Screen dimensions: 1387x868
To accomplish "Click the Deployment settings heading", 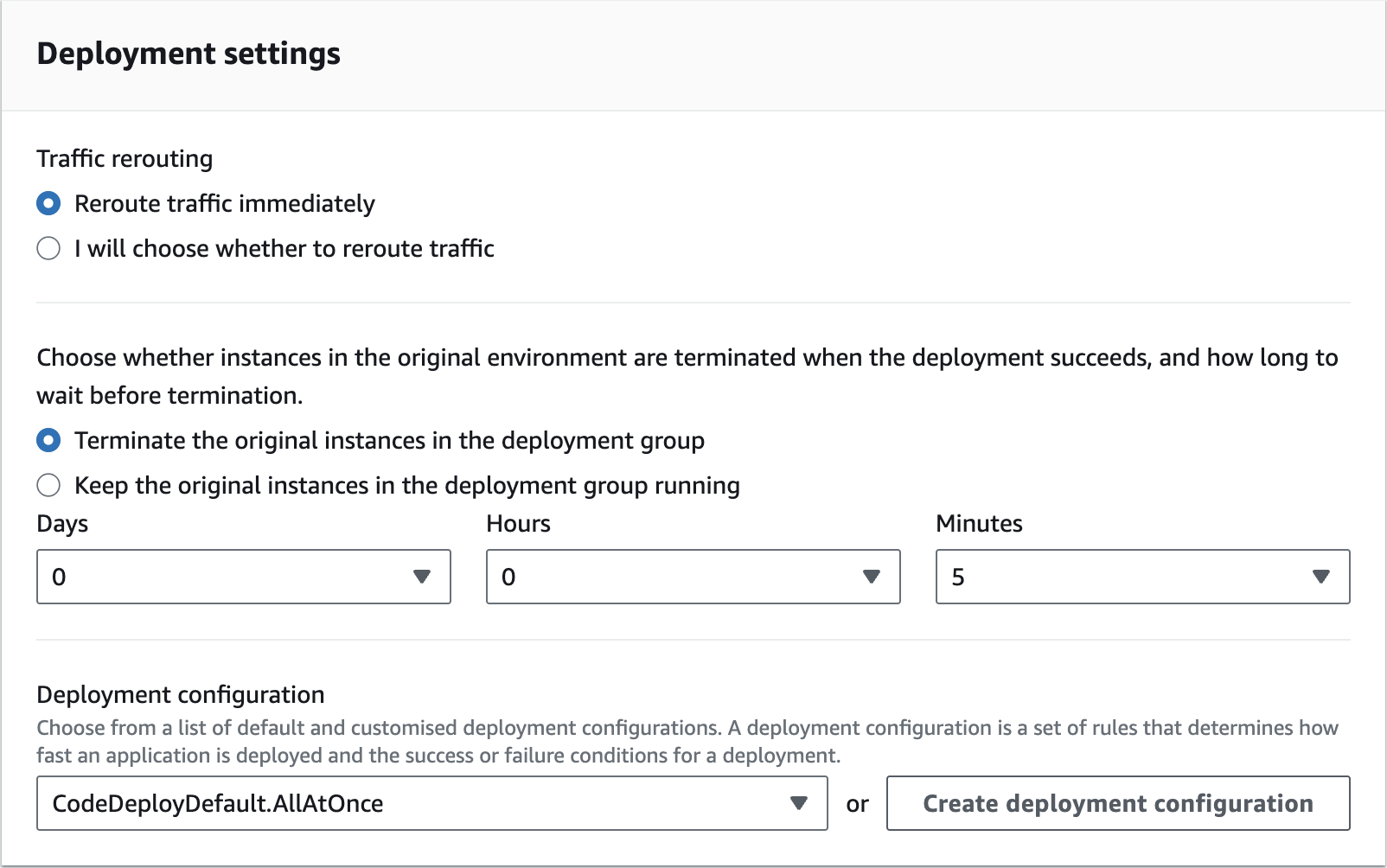I will 189,54.
